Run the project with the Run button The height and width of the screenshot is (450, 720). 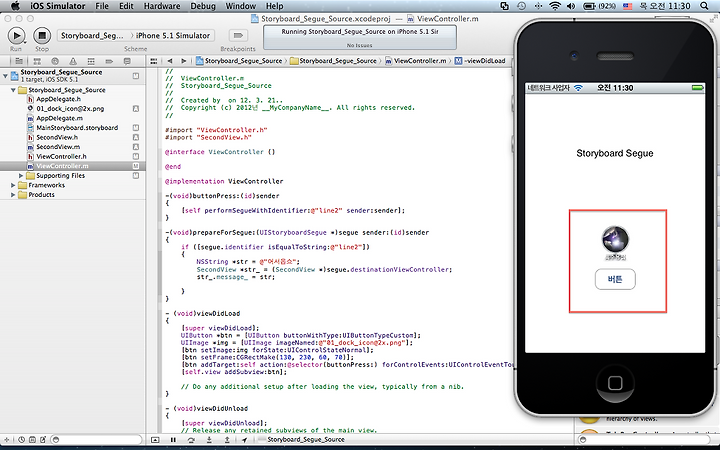click(17, 35)
